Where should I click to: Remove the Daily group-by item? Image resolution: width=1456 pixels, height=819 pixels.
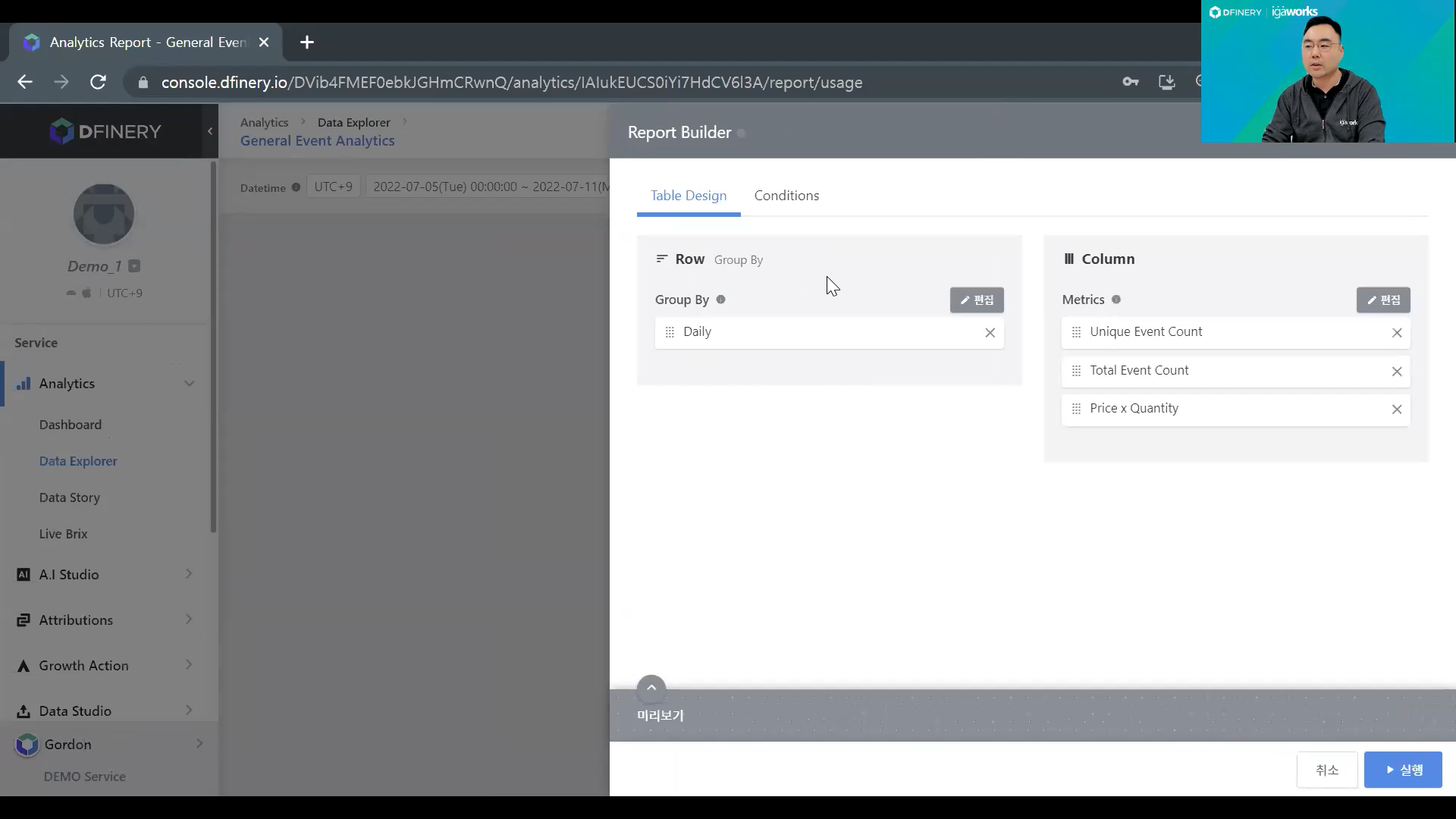990,333
